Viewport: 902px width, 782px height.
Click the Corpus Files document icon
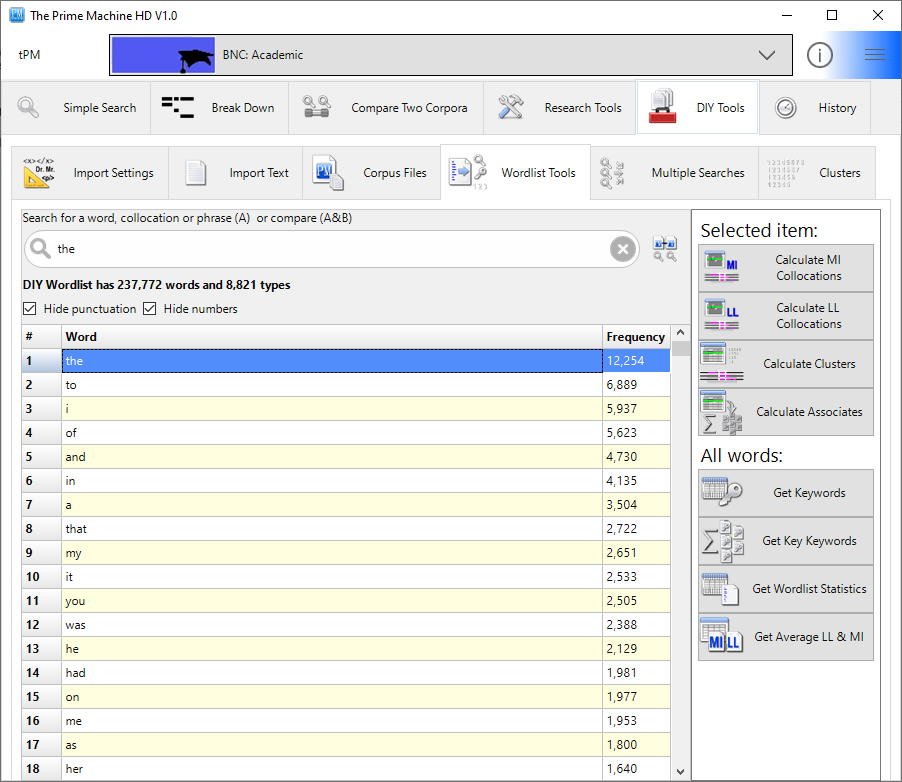coord(328,173)
